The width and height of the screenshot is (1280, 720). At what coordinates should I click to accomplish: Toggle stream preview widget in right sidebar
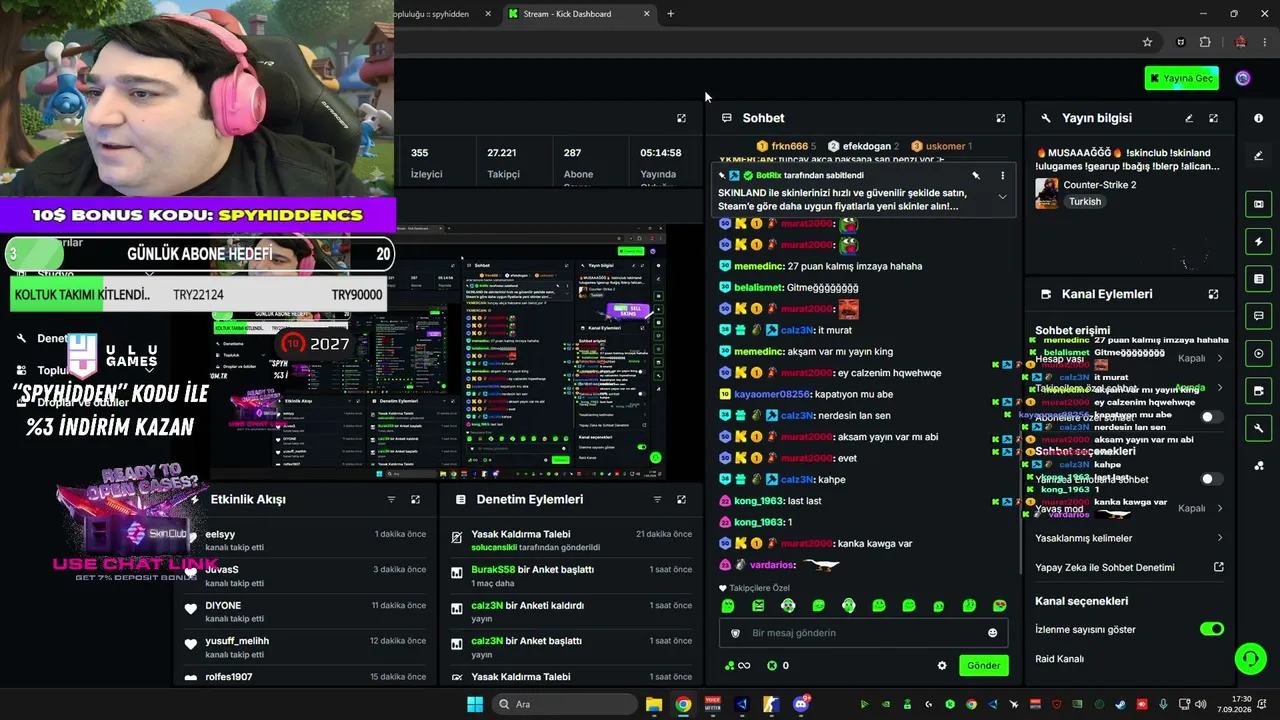tap(1258, 204)
